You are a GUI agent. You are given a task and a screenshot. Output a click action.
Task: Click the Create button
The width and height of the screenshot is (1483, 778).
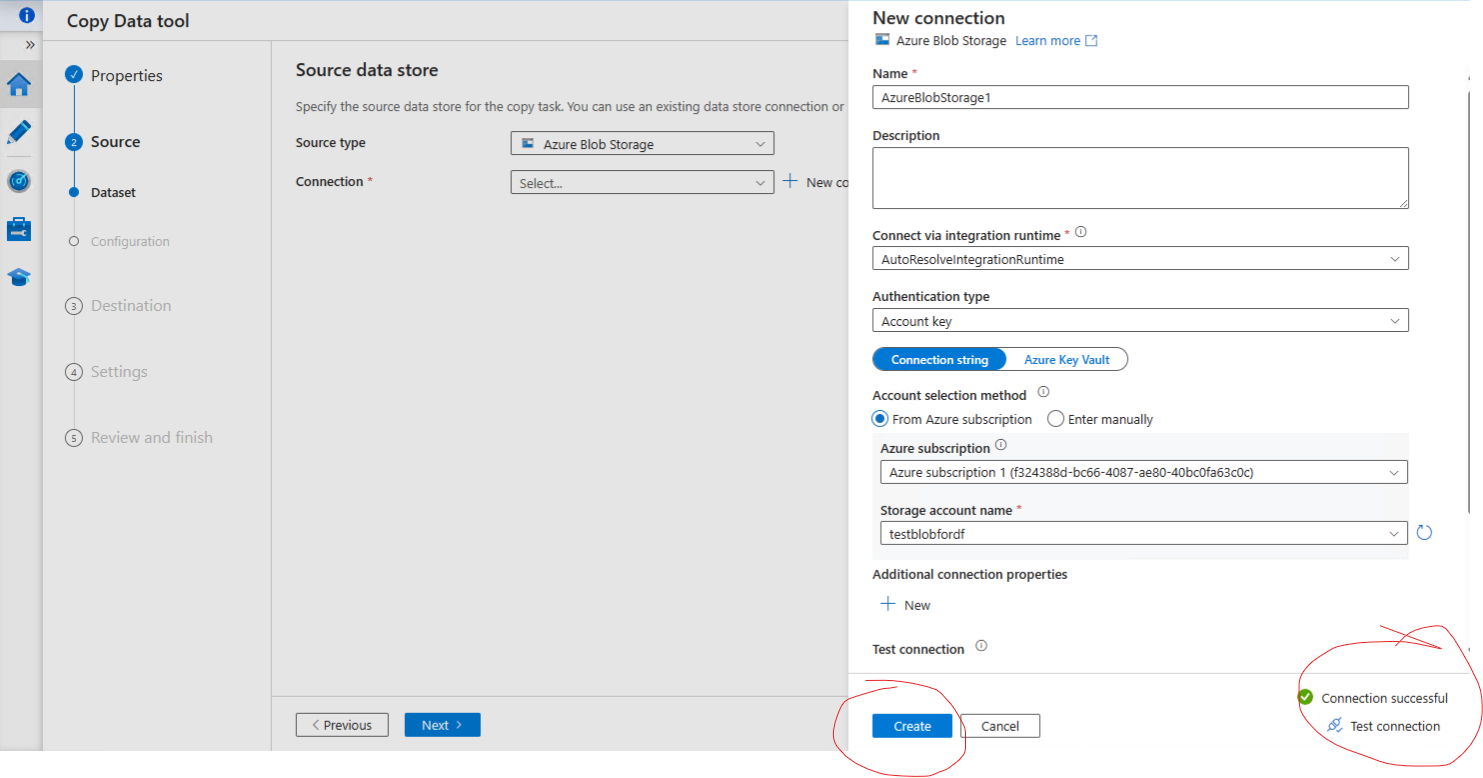(x=912, y=726)
